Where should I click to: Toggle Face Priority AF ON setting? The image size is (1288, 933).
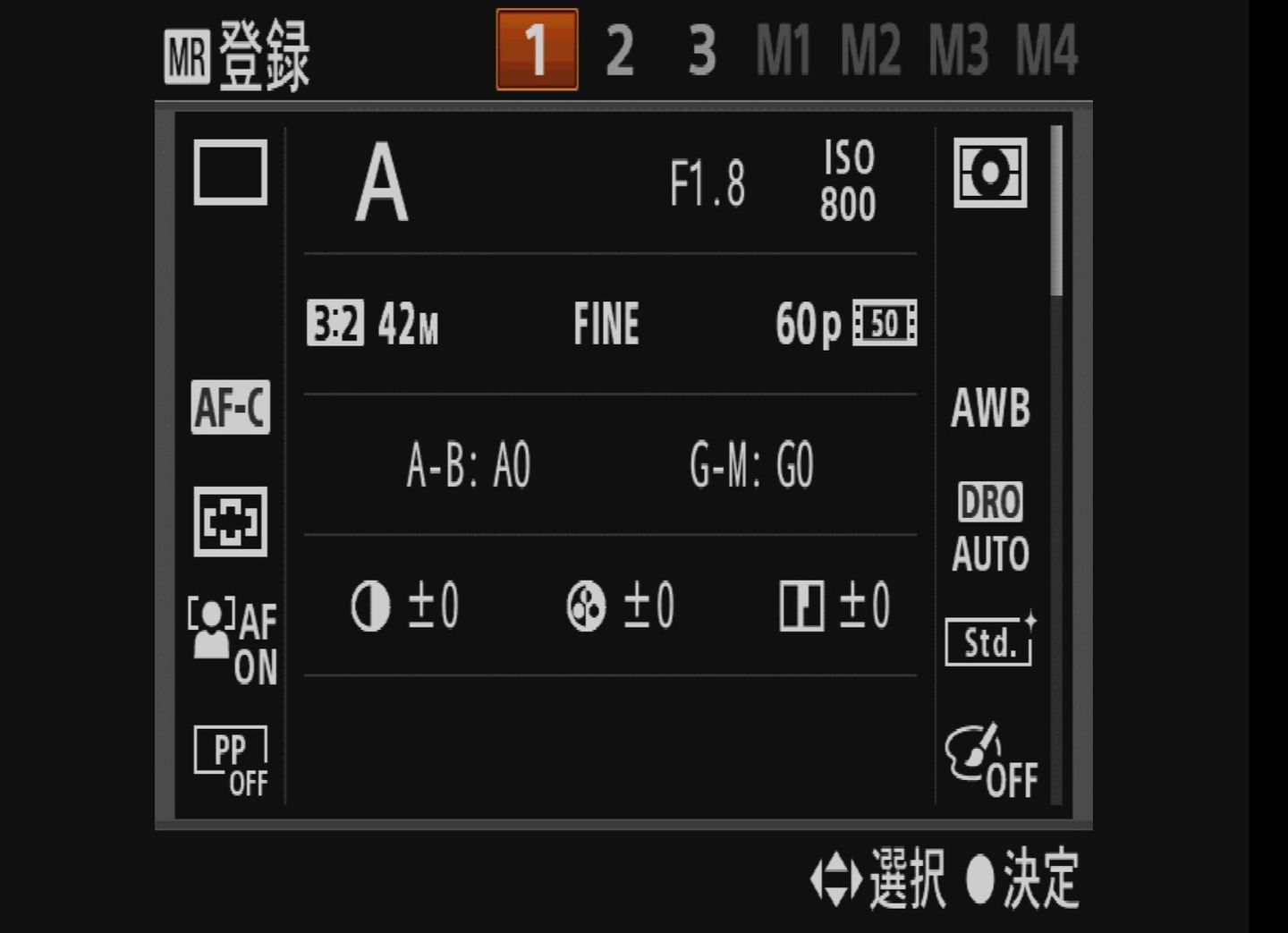tap(233, 640)
